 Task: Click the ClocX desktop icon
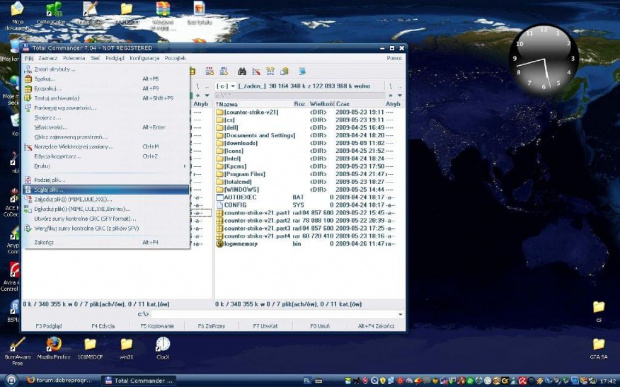163,348
